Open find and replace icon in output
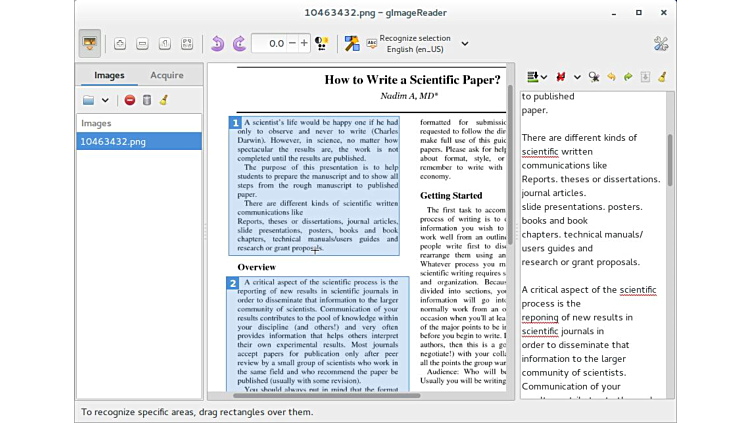752x423 pixels. tap(594, 77)
